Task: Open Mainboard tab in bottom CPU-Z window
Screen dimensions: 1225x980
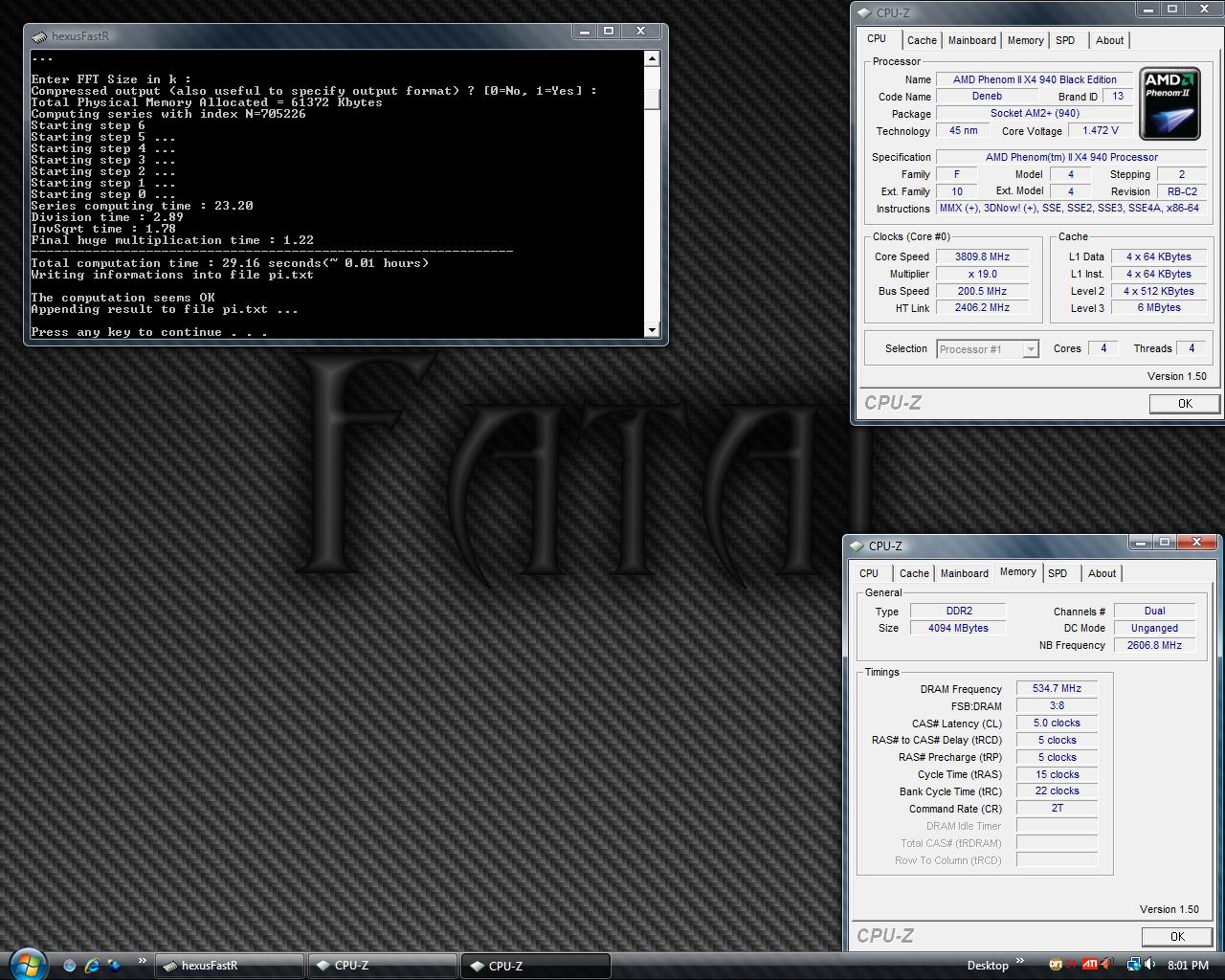Action: (x=965, y=573)
